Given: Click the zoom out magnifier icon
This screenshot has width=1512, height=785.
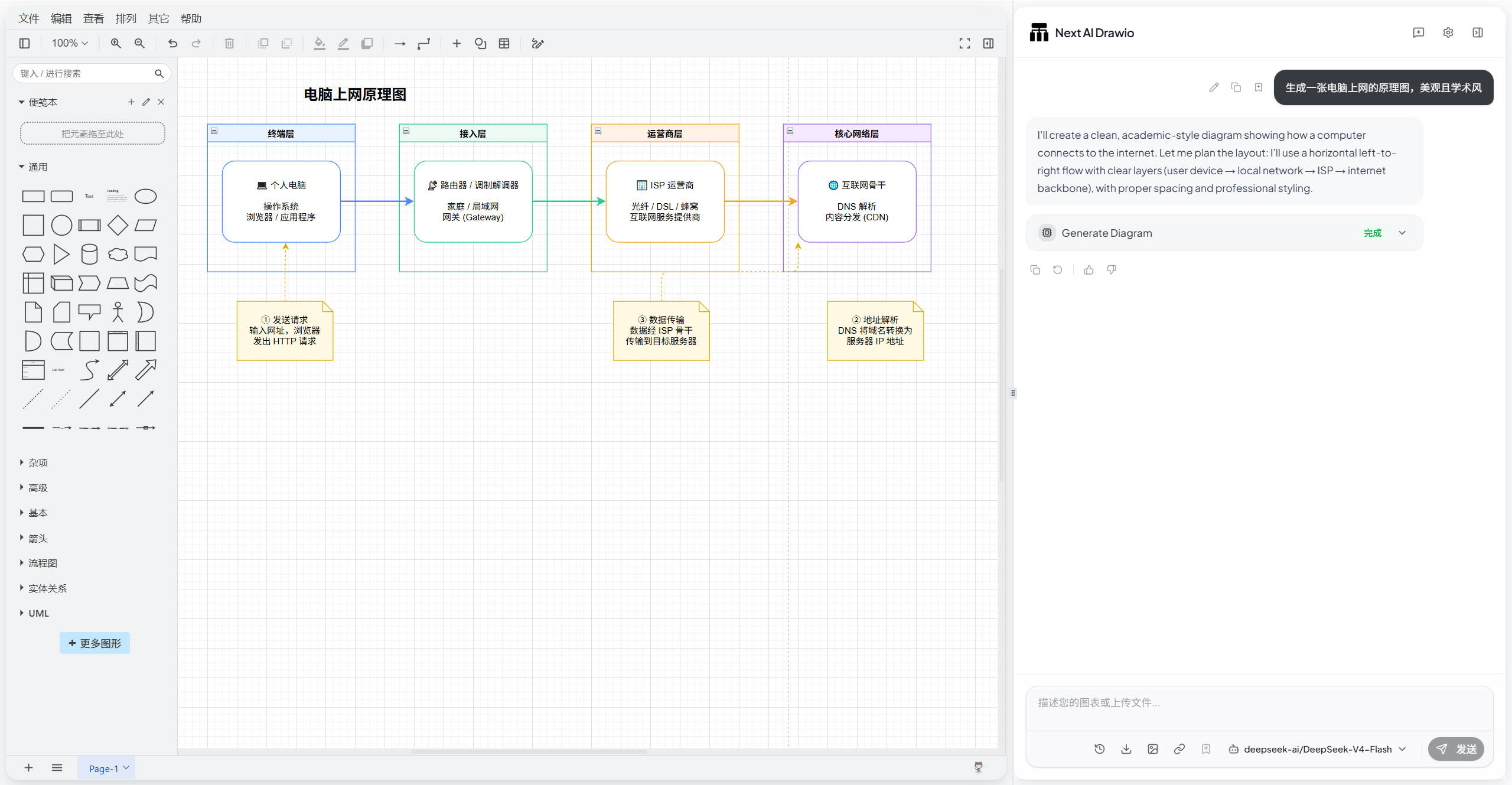Looking at the screenshot, I should (x=139, y=43).
